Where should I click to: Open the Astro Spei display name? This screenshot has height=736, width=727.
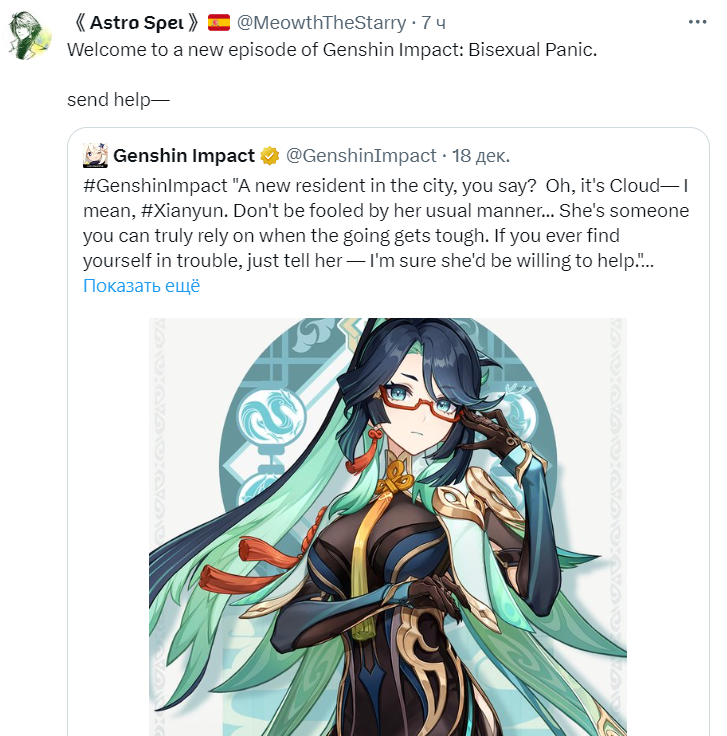(137, 23)
